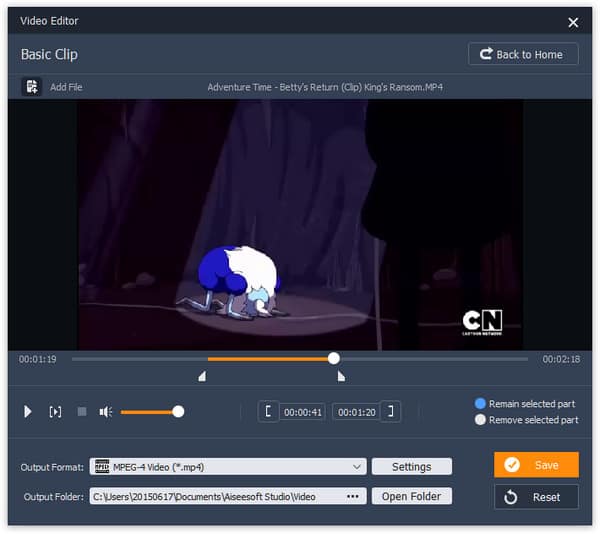Click the current time 00:01:19 label

coord(38,359)
